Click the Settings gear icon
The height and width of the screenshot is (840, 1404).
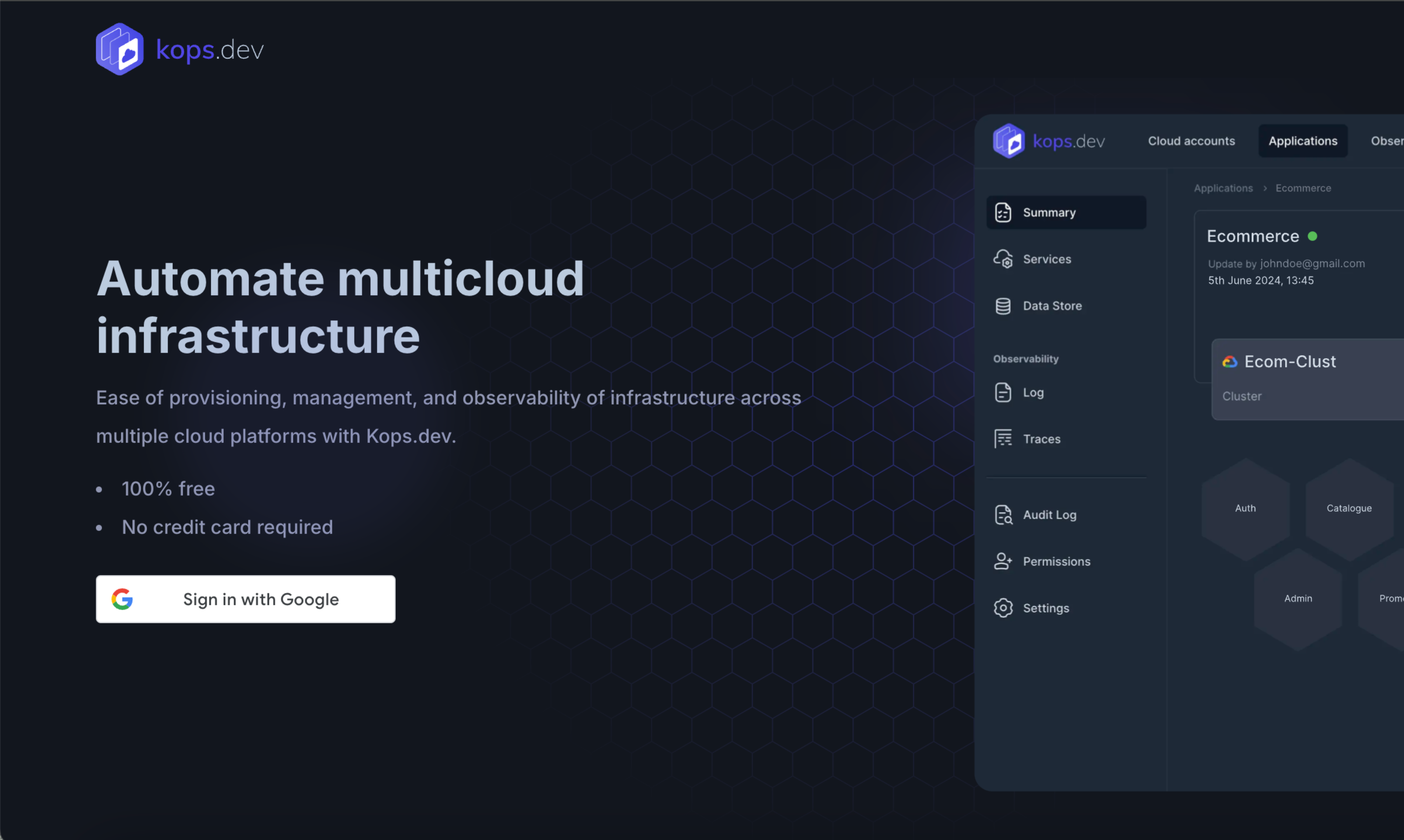1003,608
